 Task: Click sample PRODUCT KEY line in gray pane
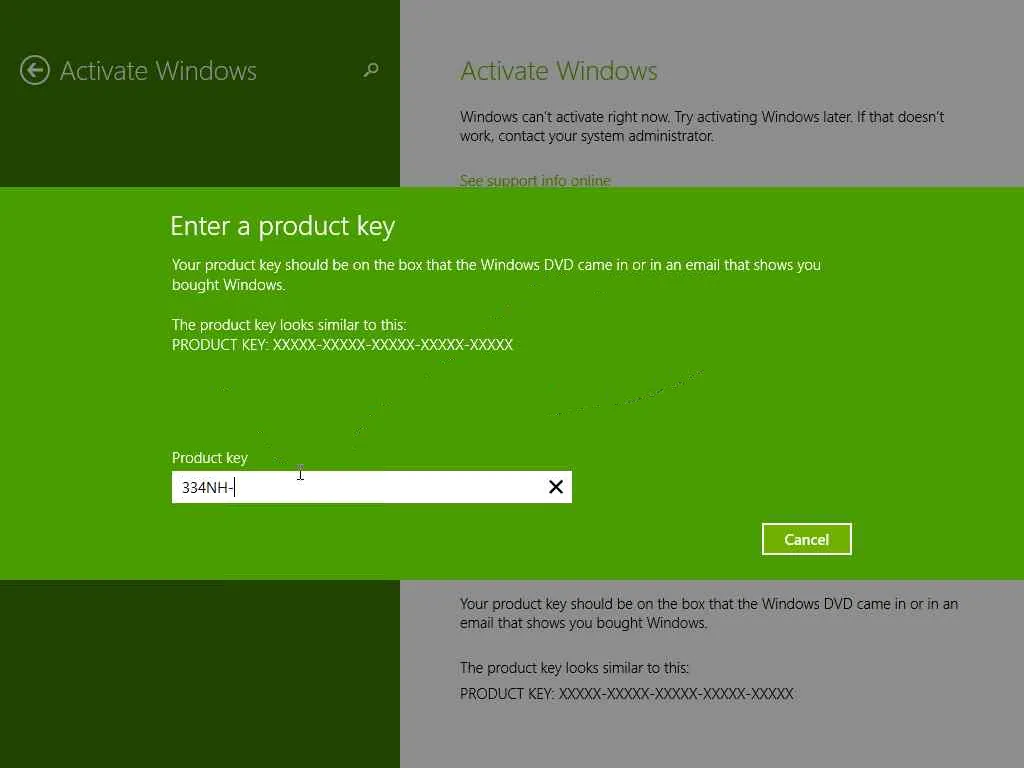pos(627,694)
